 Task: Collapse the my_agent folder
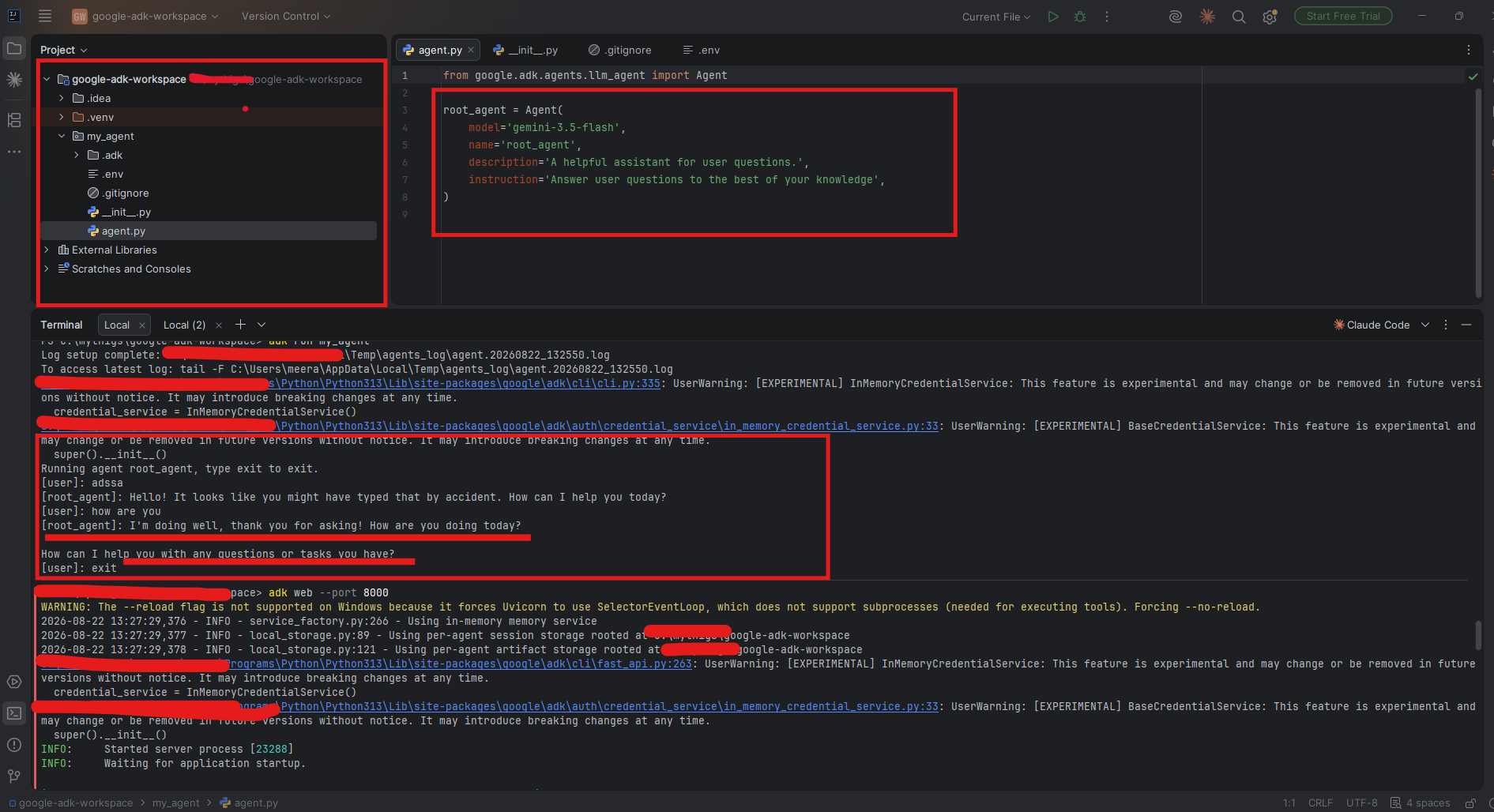[x=62, y=136]
